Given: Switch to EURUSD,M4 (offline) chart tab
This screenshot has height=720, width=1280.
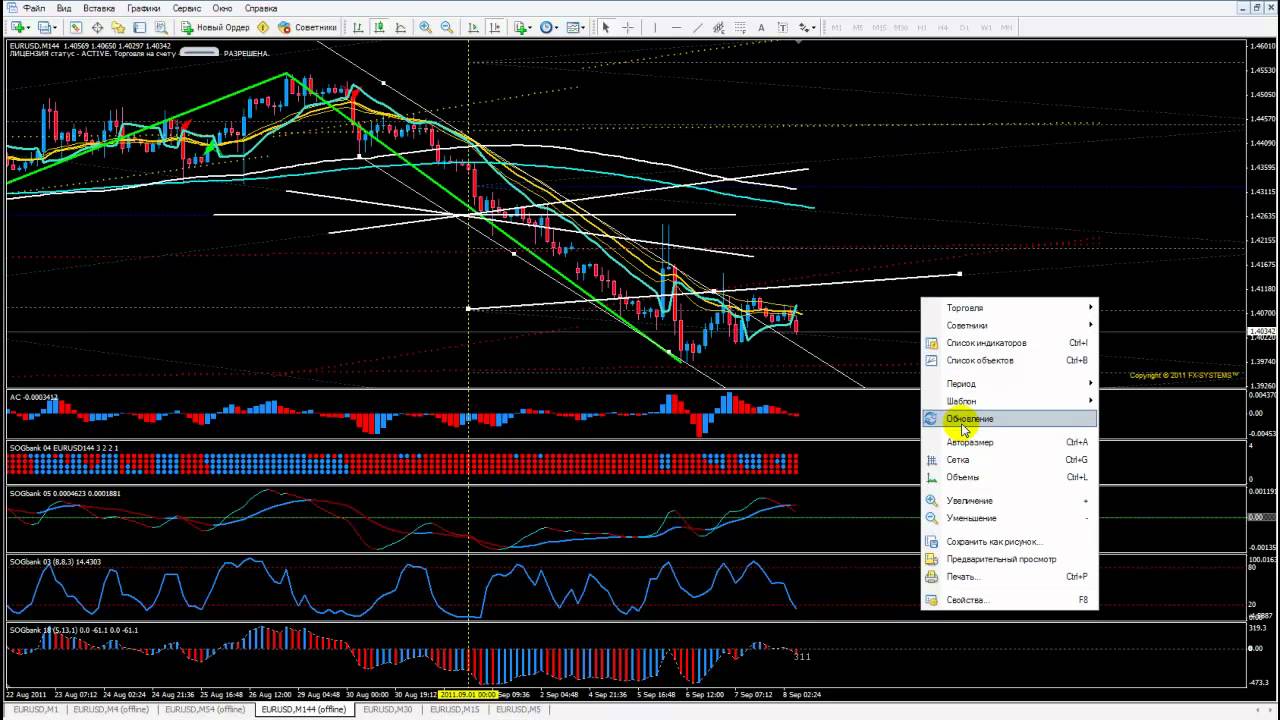Looking at the screenshot, I should click(x=111, y=709).
